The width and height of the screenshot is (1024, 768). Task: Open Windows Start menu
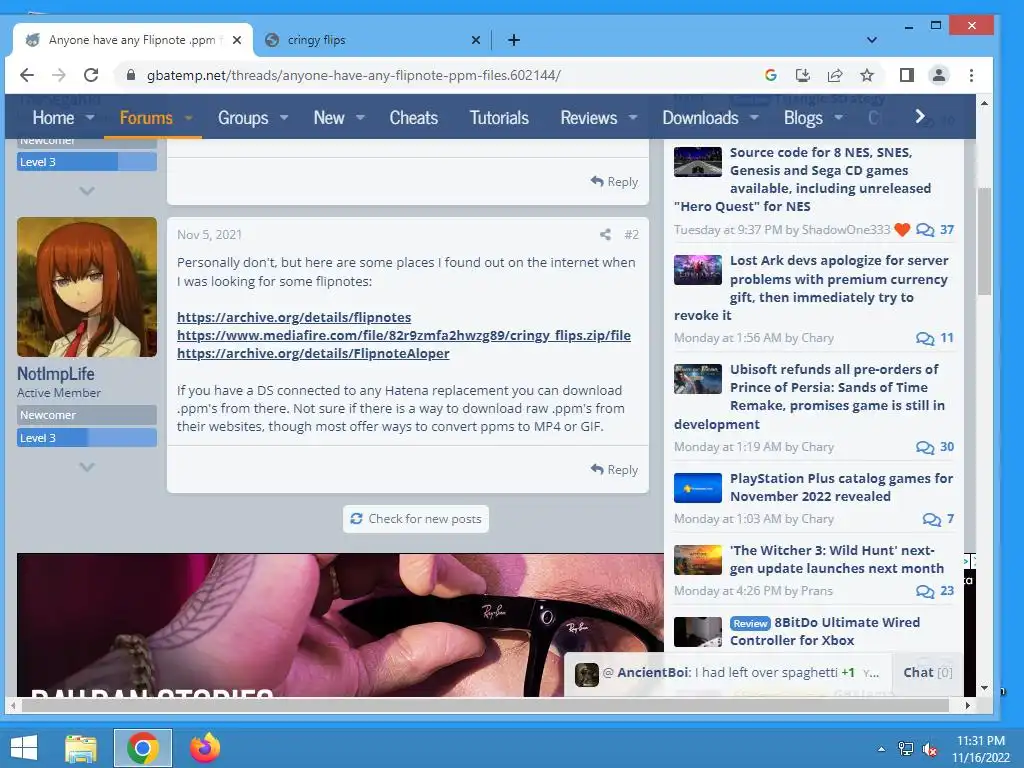pyautogui.click(x=24, y=748)
